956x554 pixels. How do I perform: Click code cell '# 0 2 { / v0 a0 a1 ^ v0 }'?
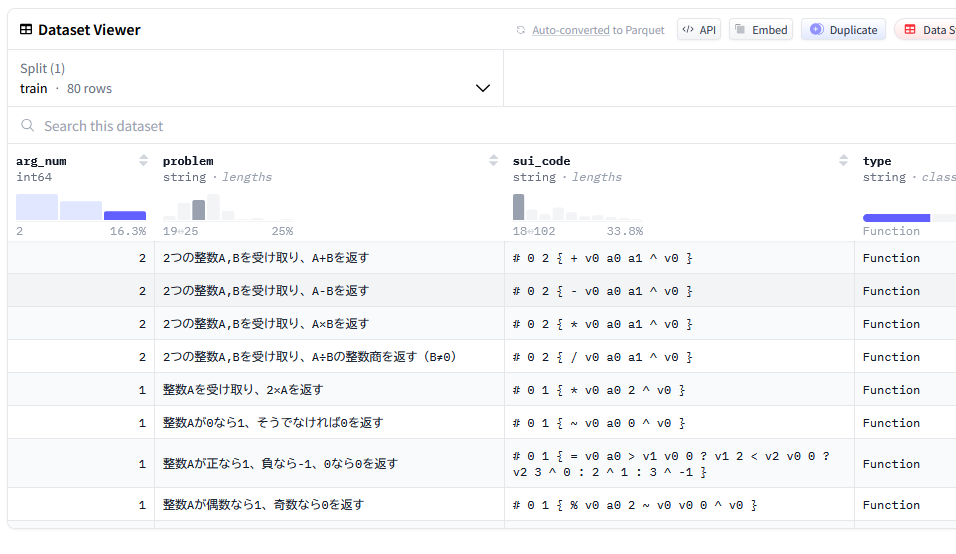[x=680, y=357]
